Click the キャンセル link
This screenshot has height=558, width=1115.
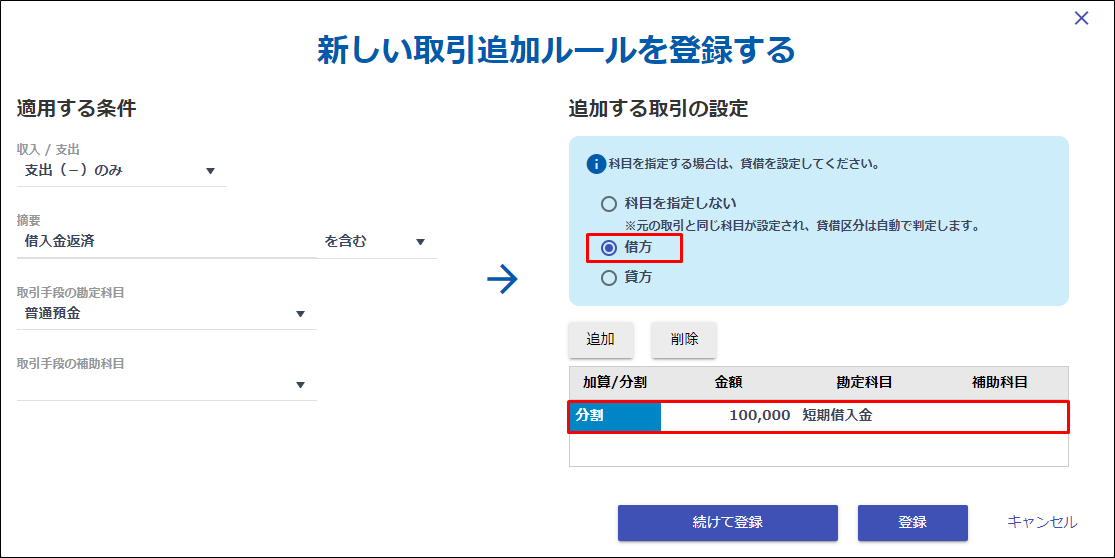[1042, 522]
